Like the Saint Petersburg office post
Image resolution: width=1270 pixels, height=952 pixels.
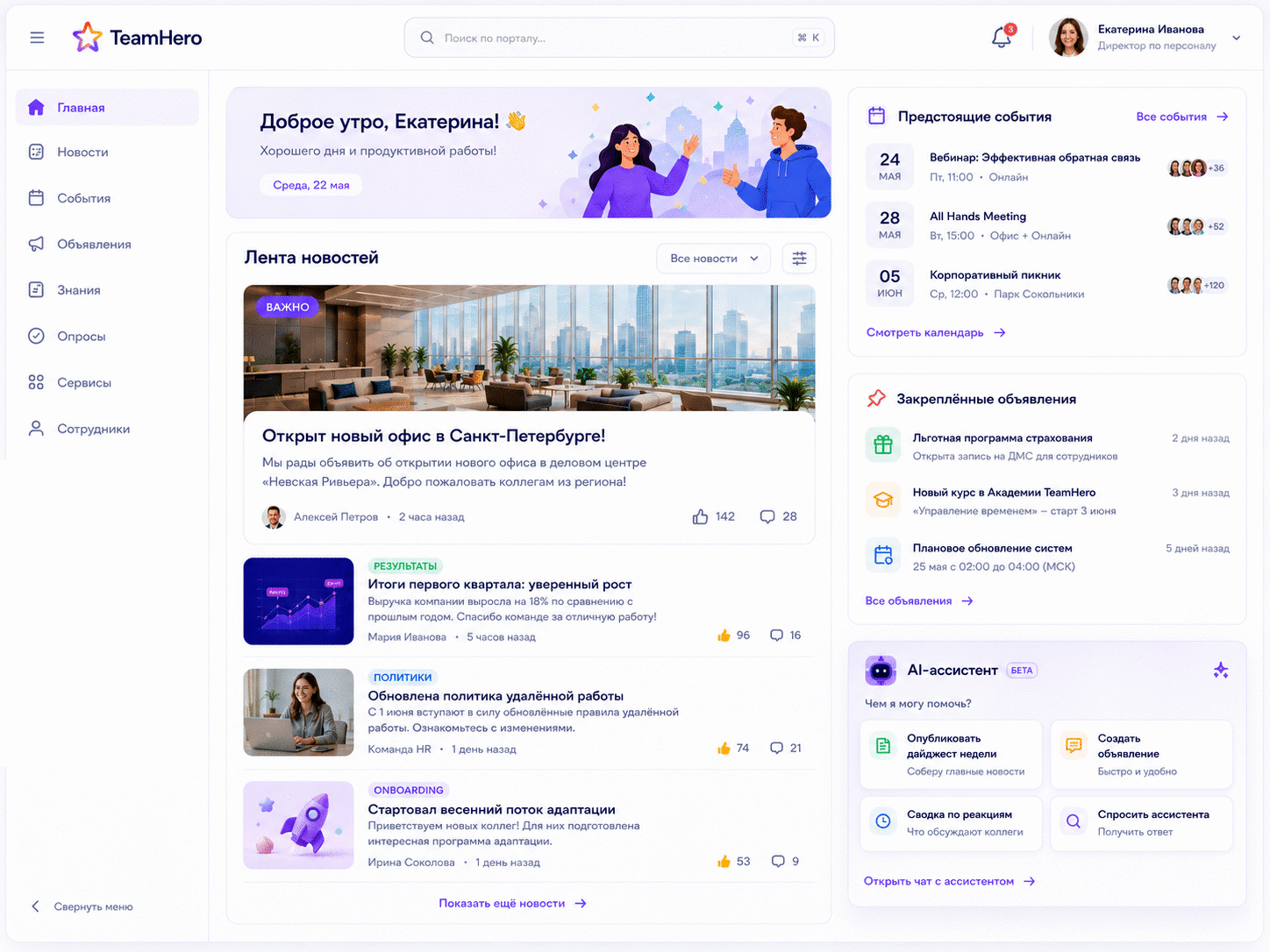click(x=700, y=516)
